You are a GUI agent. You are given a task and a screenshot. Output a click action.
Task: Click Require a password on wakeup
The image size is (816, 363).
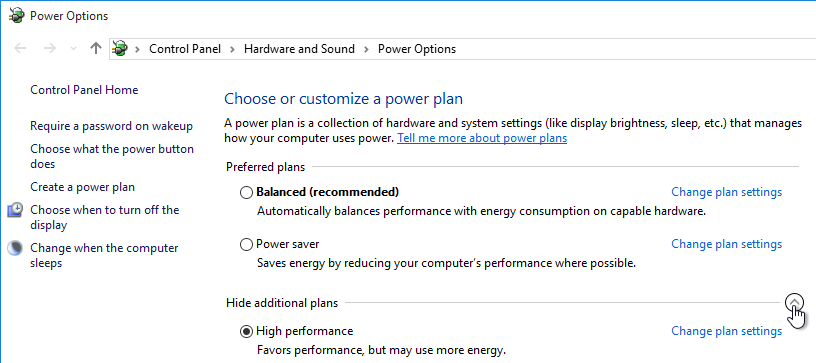(x=111, y=126)
